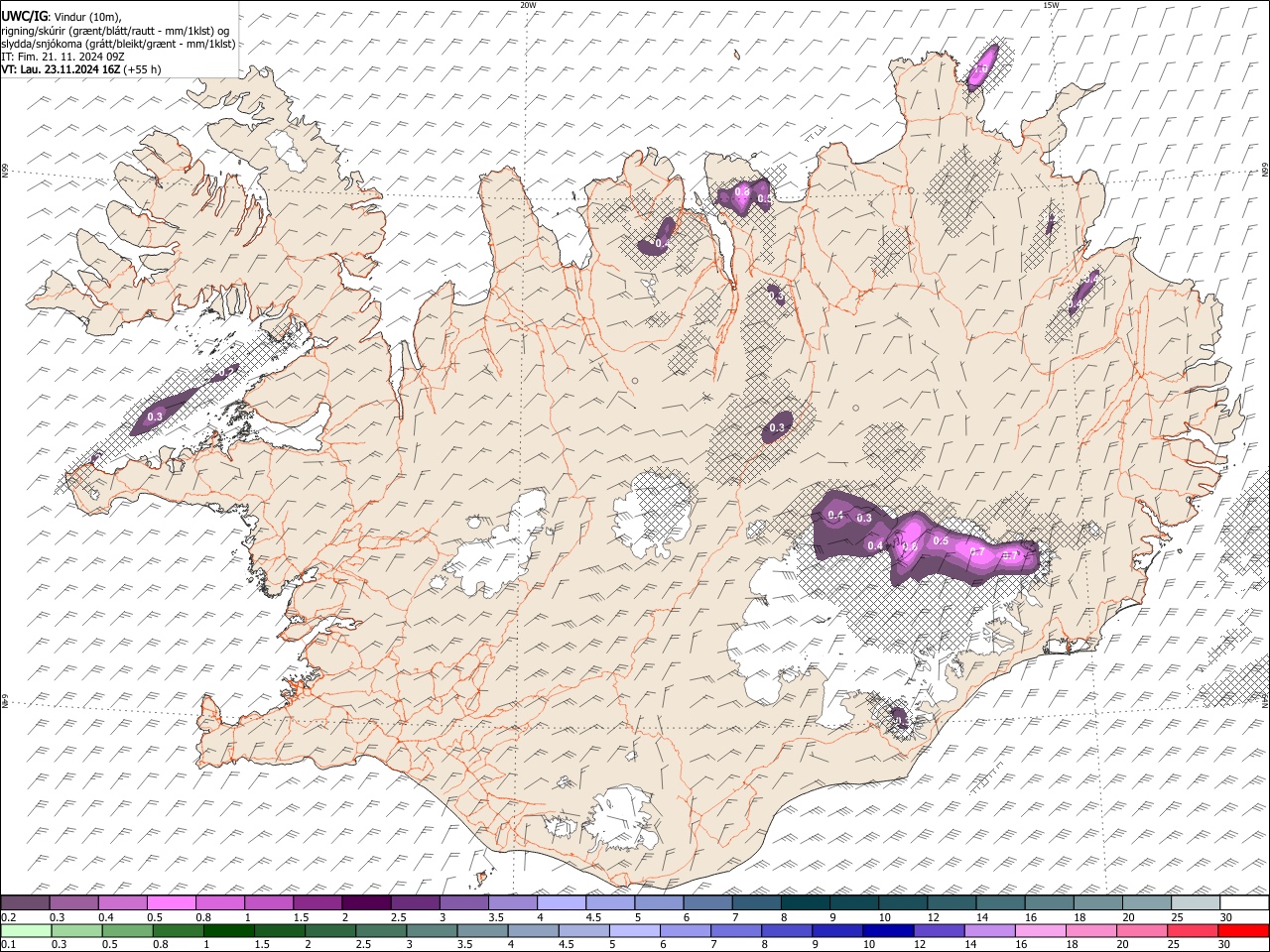This screenshot has width=1270, height=952.
Task: Pick the pink 0.5–0.8 swatch in top legend row
Action: pyautogui.click(x=172, y=903)
